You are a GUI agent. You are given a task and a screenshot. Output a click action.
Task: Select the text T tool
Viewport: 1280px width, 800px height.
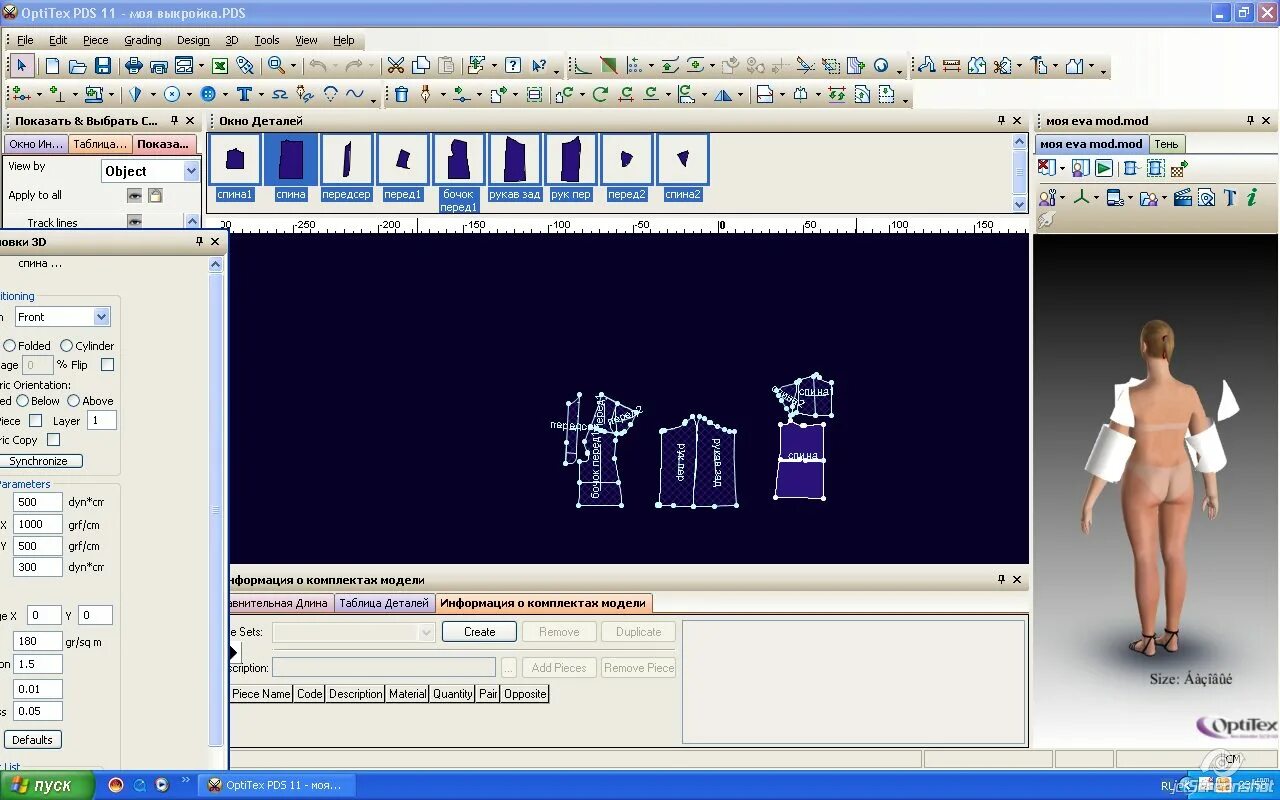pyautogui.click(x=244, y=94)
